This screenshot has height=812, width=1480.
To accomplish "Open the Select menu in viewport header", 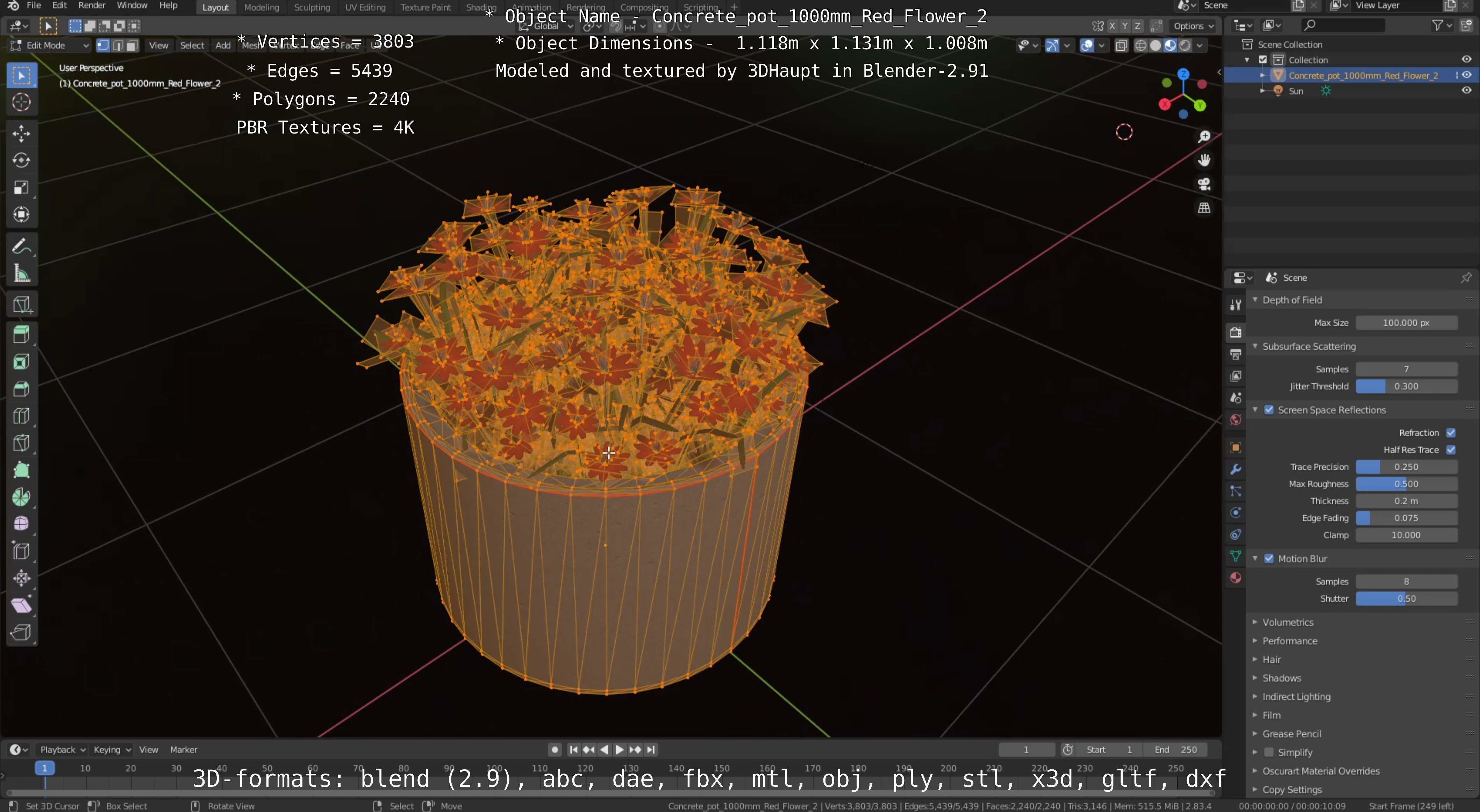I will click(x=192, y=45).
